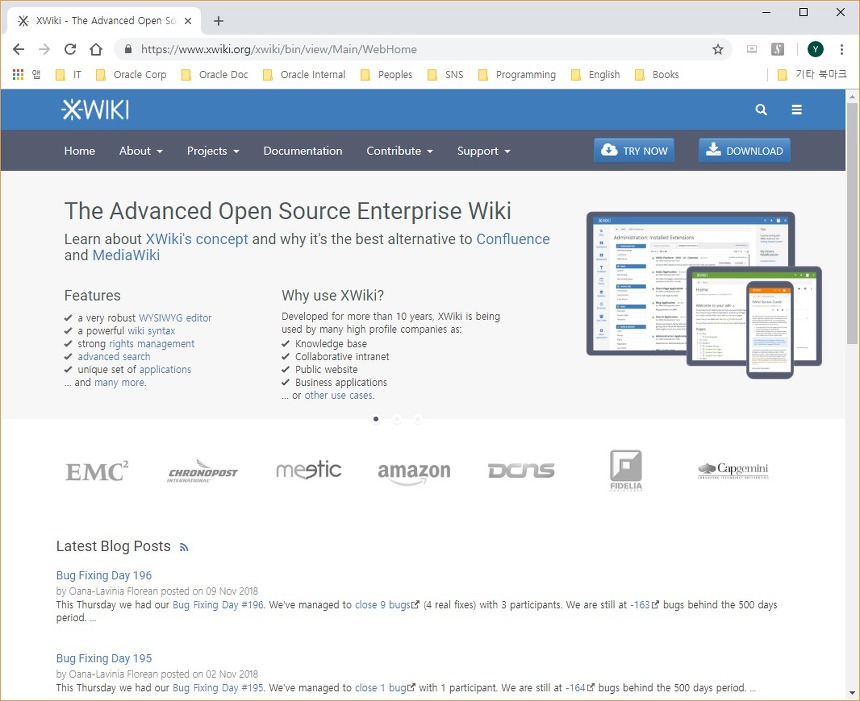Go to browser home page icon
860x701 pixels.
(96, 49)
